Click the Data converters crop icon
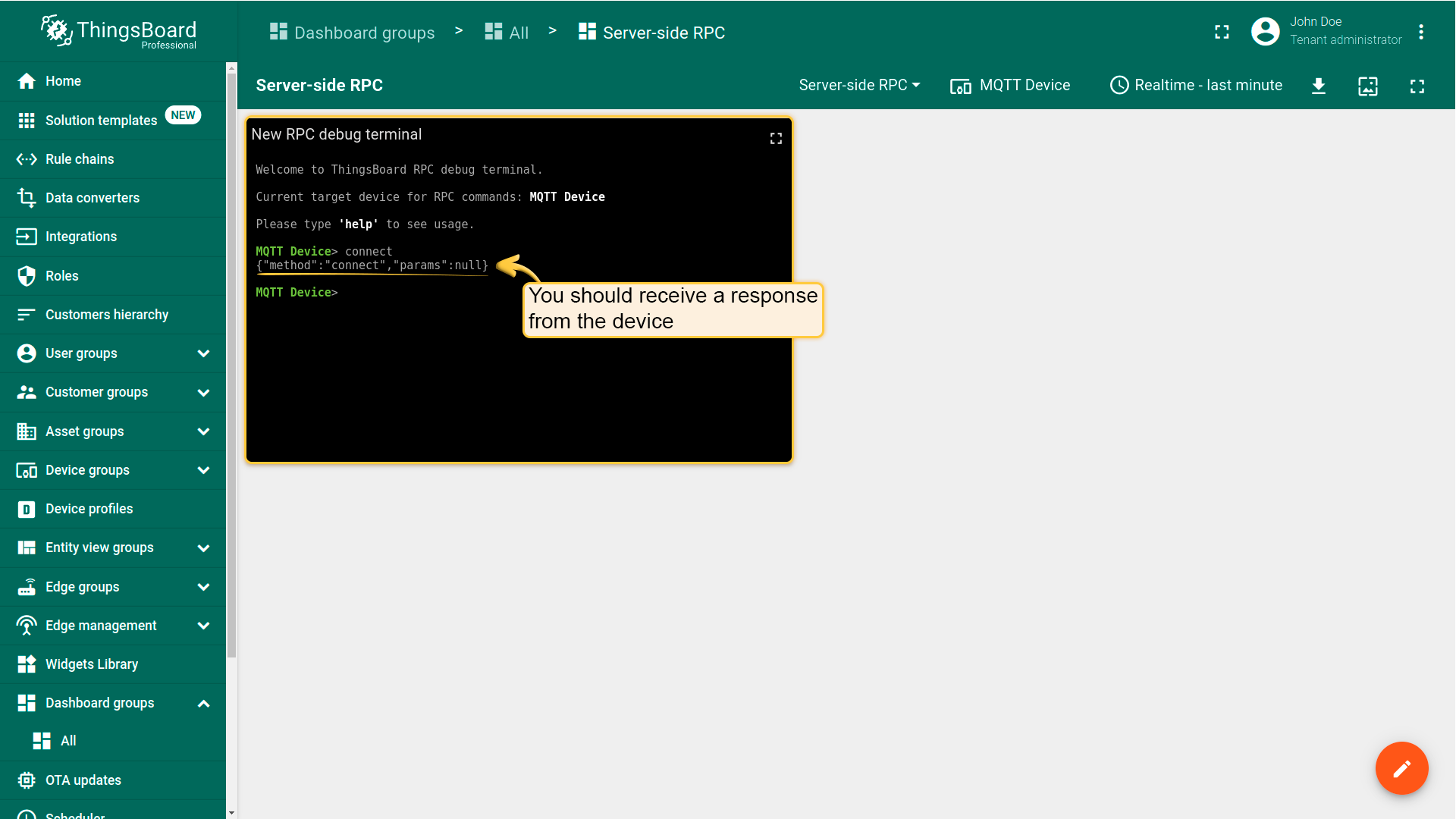 [x=27, y=198]
